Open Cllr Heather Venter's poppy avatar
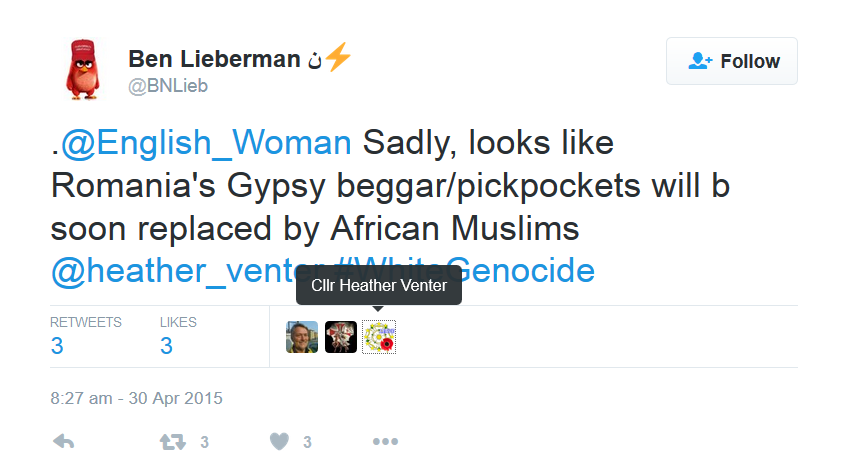 (379, 337)
